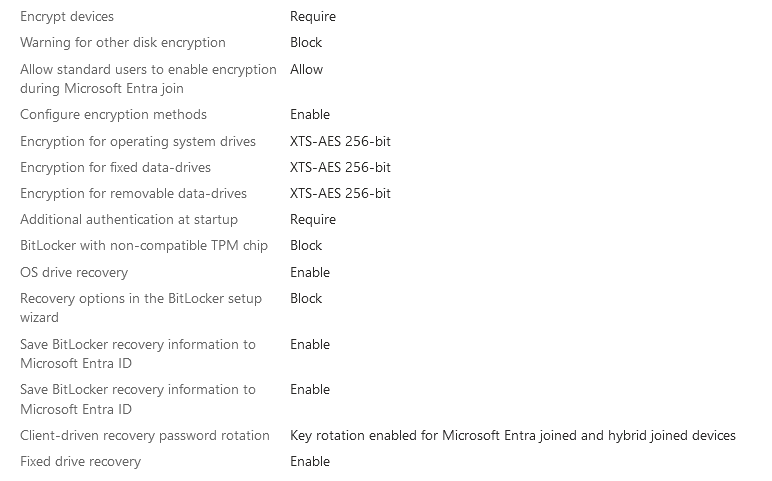Screen dimensions: 772x481
Task: Click XTS-AES 256-bit for removable data-drives
Action: [340, 193]
